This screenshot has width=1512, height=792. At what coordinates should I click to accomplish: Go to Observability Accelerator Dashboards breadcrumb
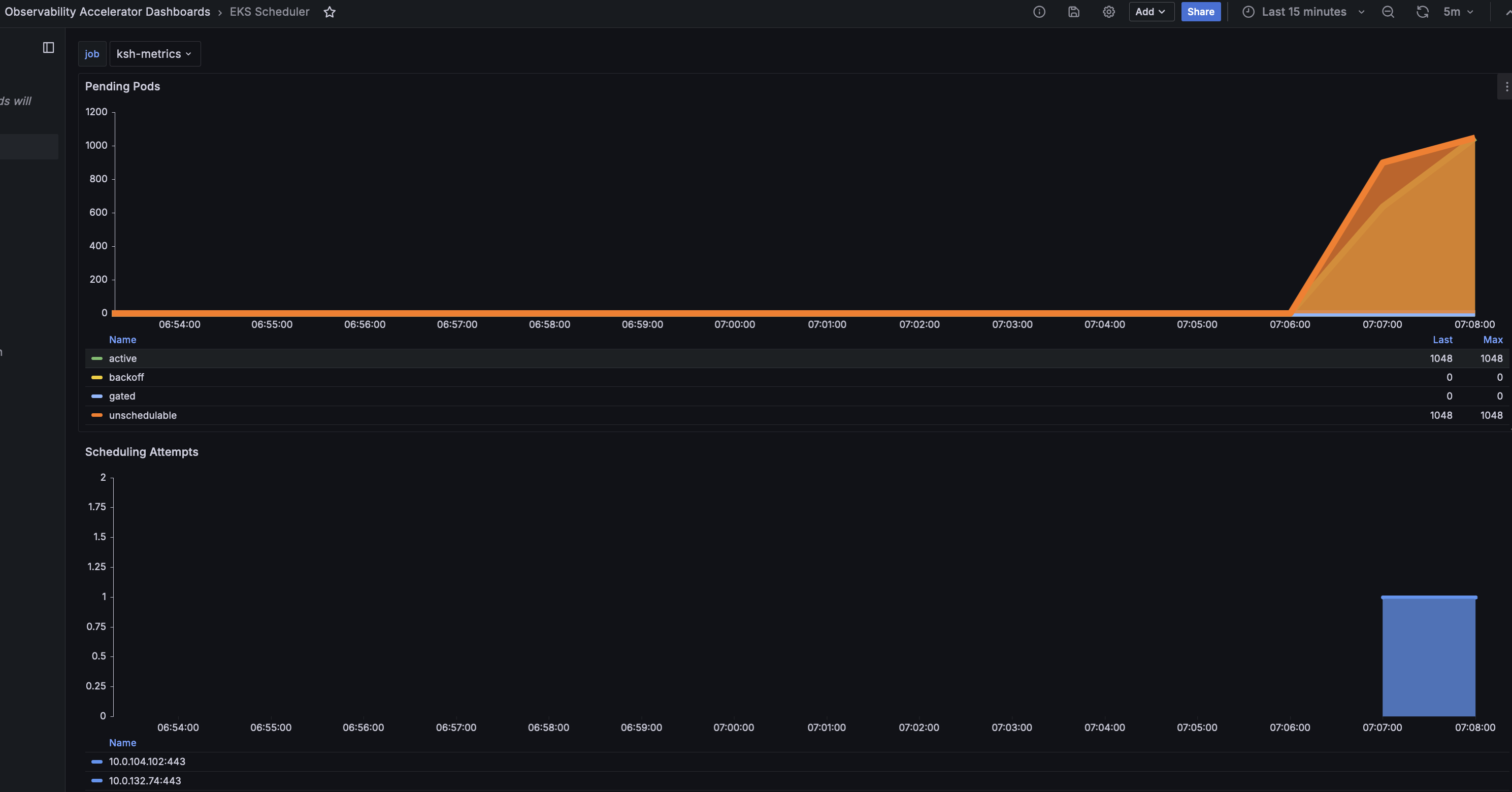pos(108,12)
